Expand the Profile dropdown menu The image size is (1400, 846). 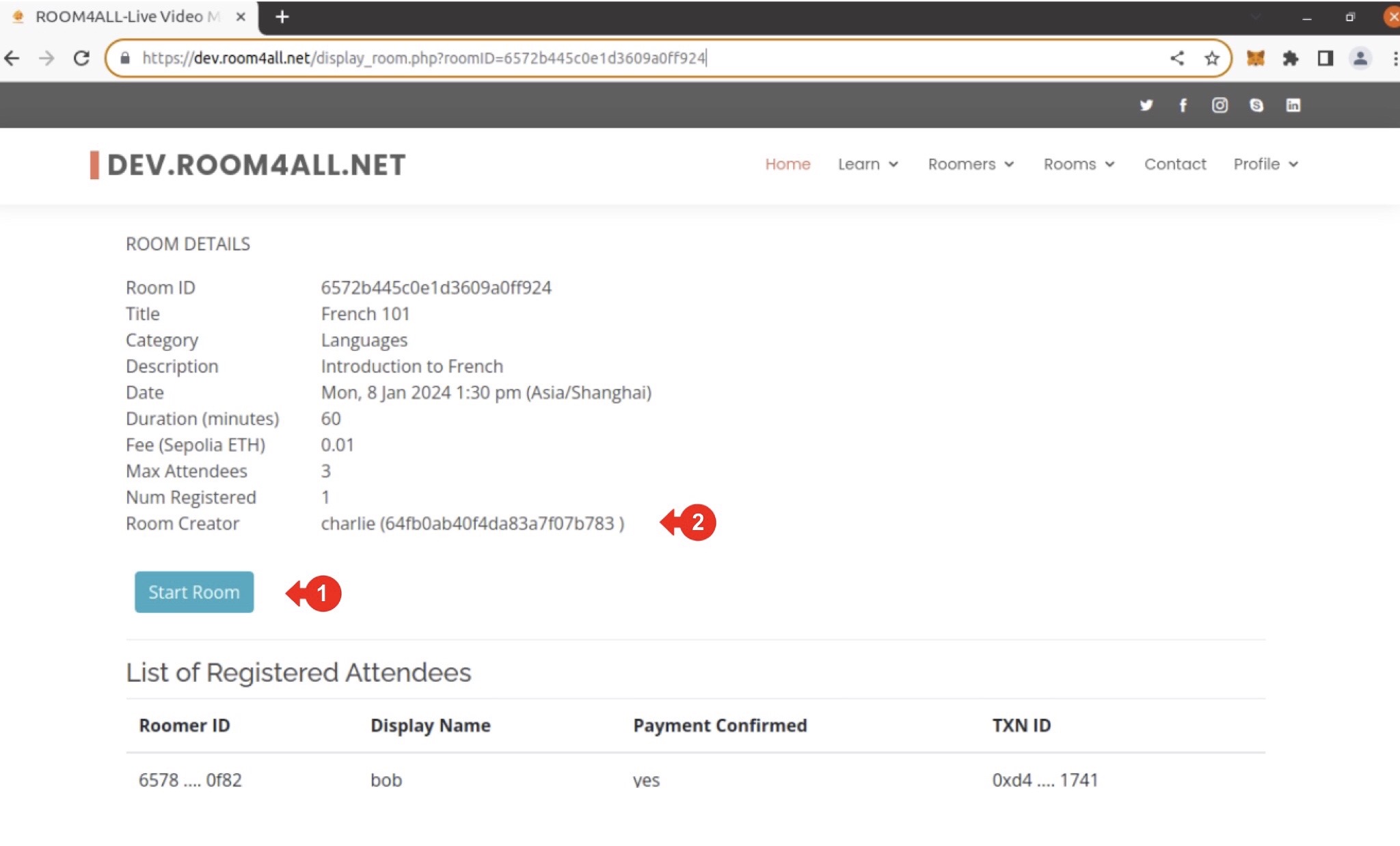1265,164
